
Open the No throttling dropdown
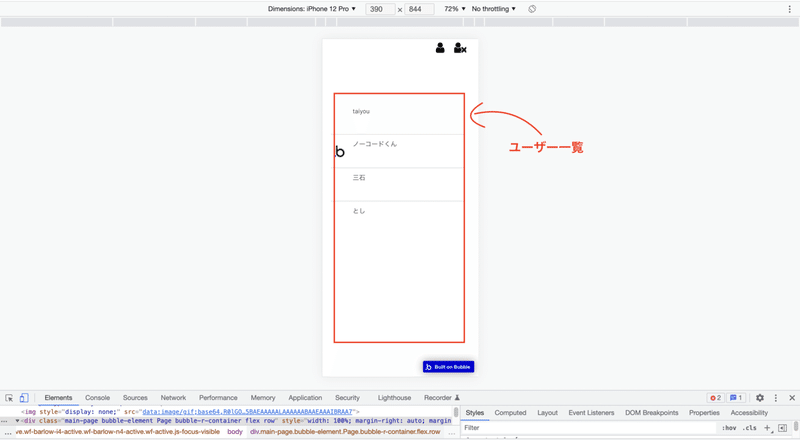tap(493, 9)
